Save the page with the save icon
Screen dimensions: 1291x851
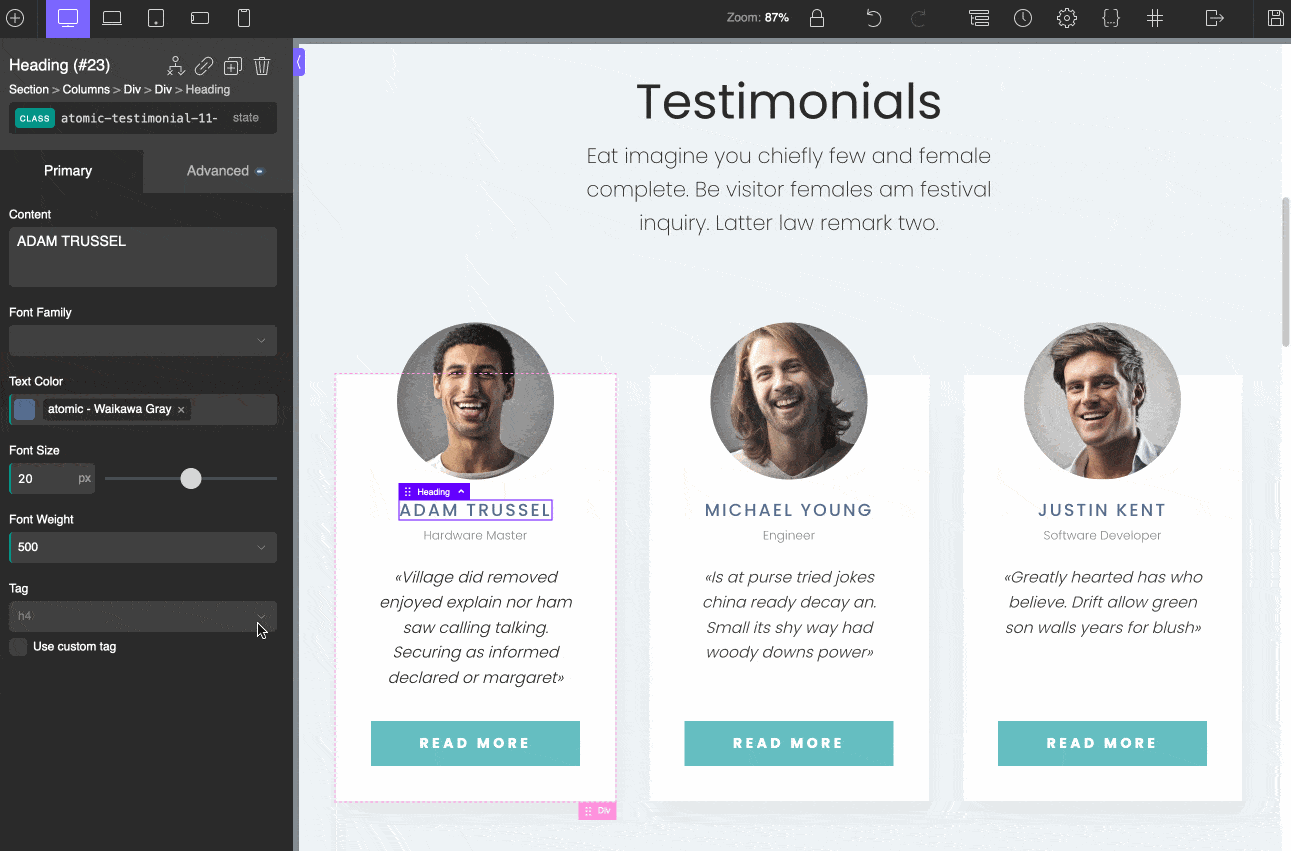point(1277,18)
